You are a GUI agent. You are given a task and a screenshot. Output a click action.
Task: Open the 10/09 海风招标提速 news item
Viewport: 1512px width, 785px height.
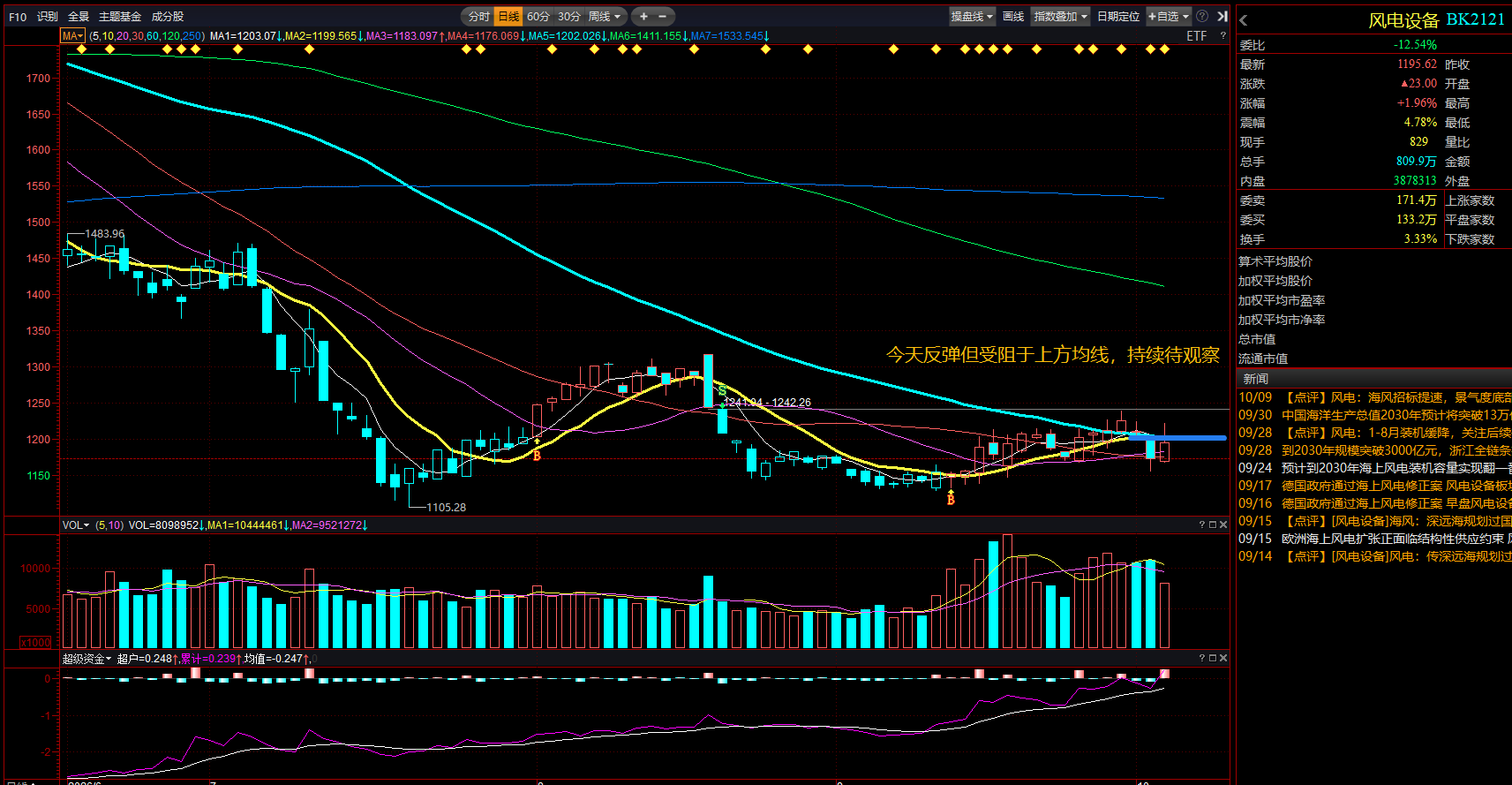click(1374, 397)
